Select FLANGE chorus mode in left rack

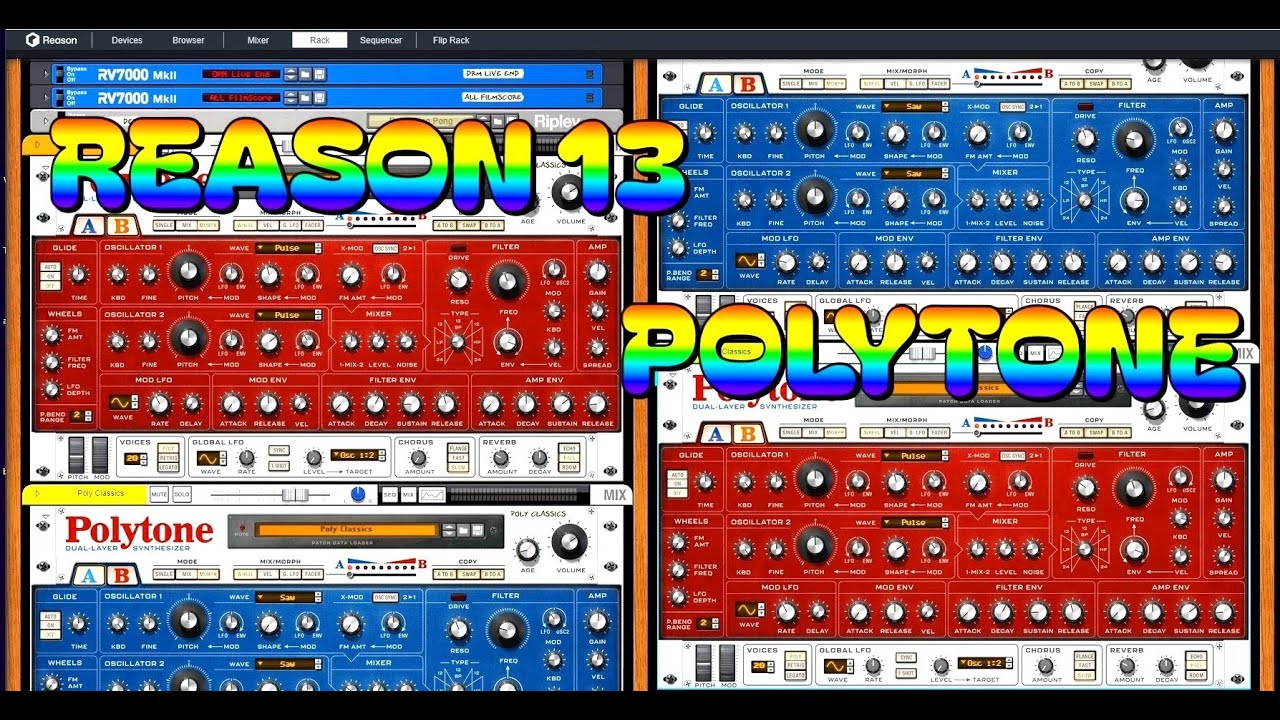point(459,449)
